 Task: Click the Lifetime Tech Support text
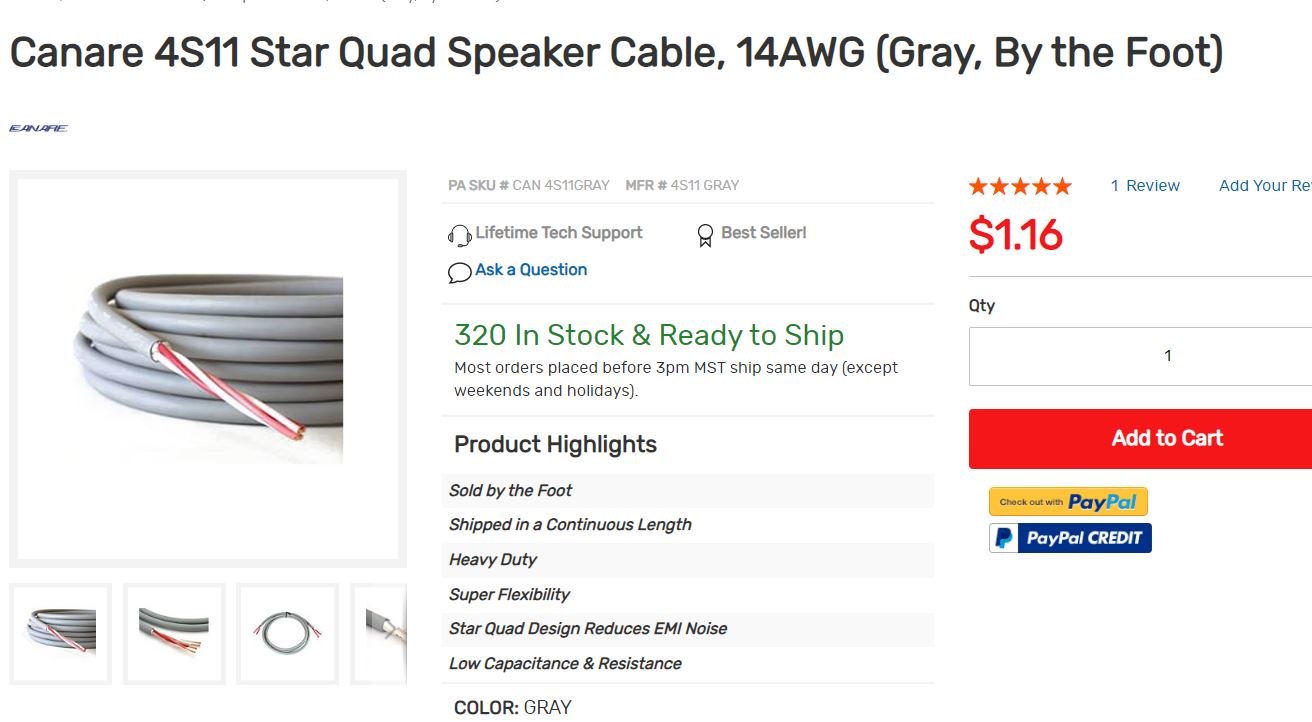(x=558, y=233)
